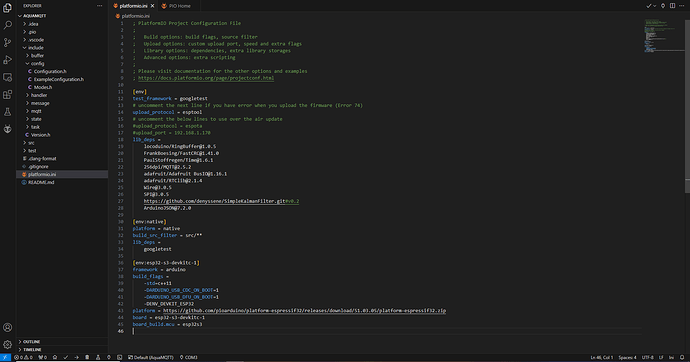690x362 pixels.
Task: Switch to the PIO Home tab
Action: [180, 6]
